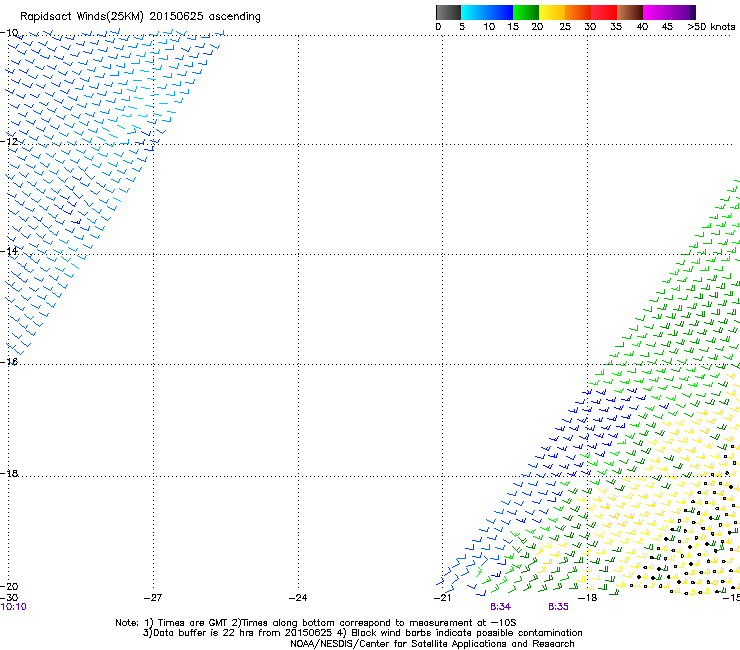The image size is (740, 650).
Task: Select the red 30–35 knots color bar segment
Action: (x=604, y=12)
